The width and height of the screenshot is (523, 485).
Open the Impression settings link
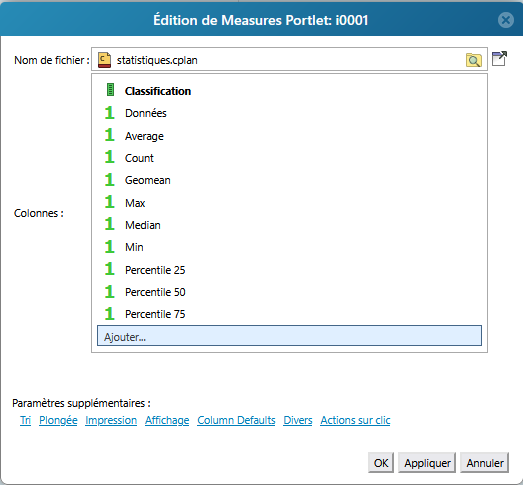111,420
